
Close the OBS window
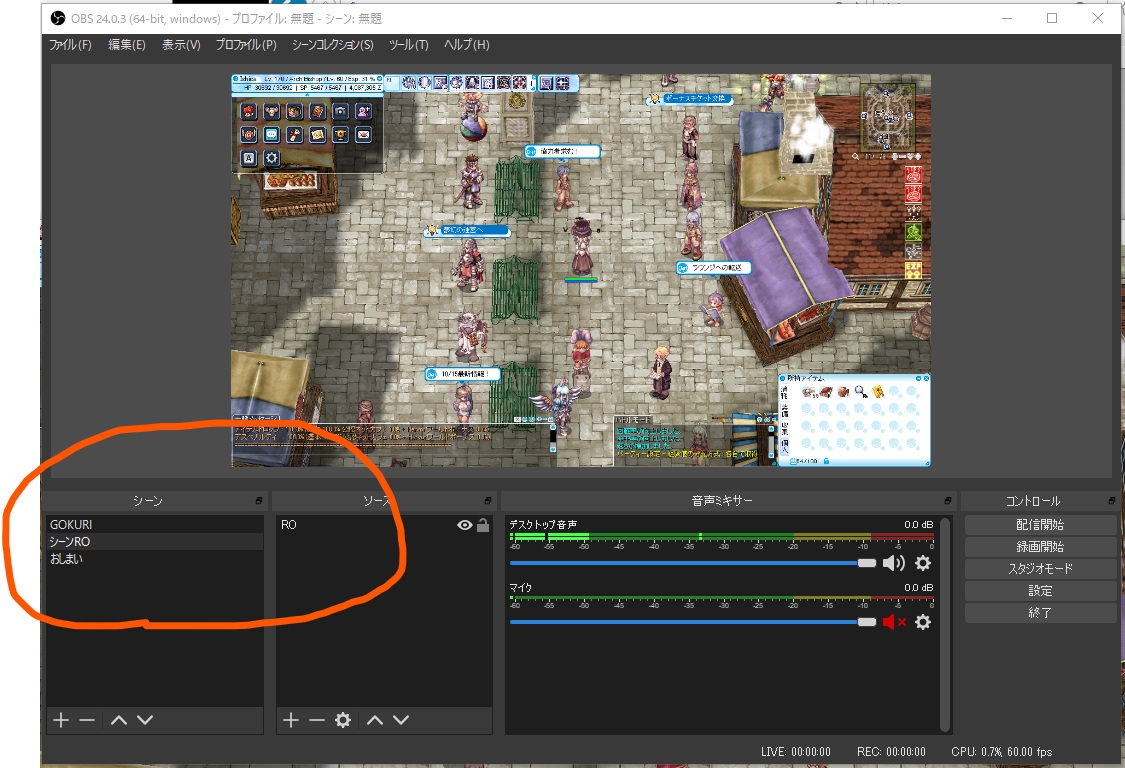coord(1098,18)
